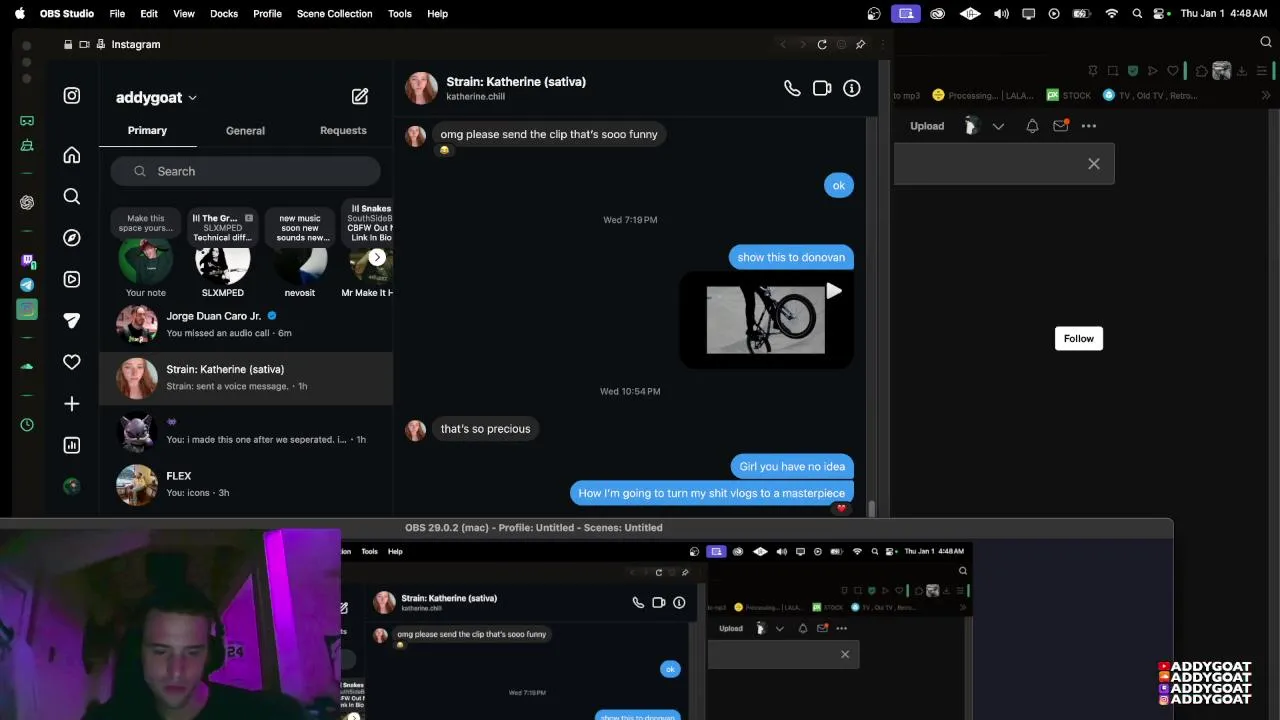The image size is (1280, 720).
Task: Click your own note avatar
Action: pyautogui.click(x=146, y=264)
